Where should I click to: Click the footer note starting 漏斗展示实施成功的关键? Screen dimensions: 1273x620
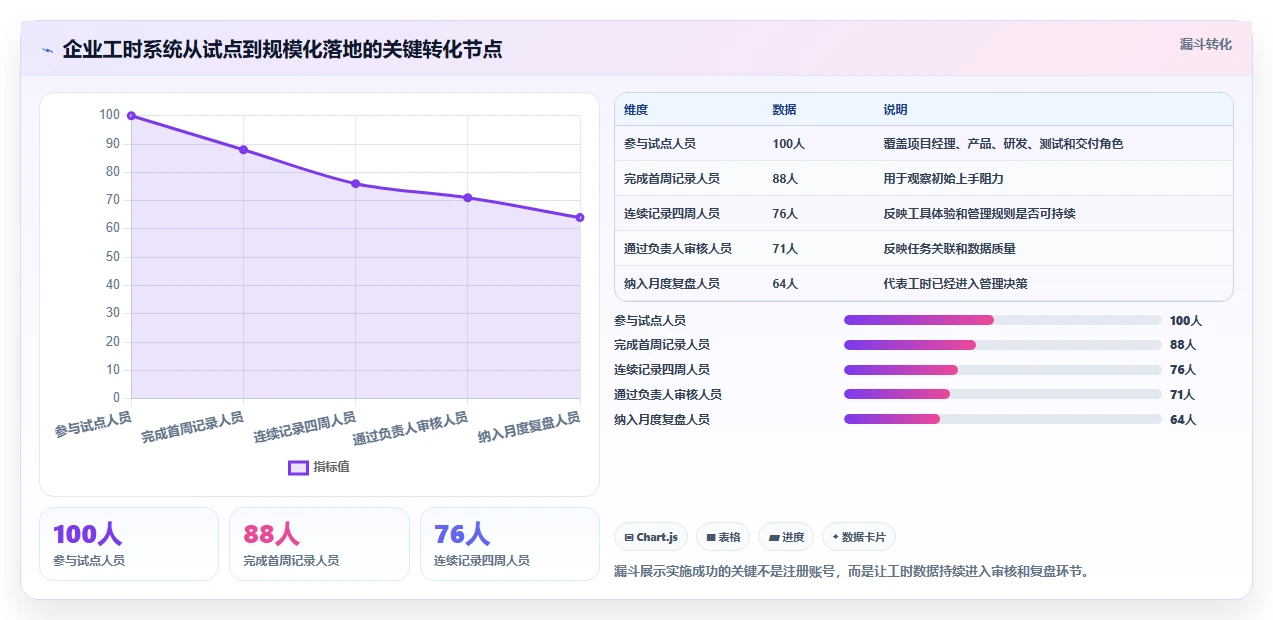pyautogui.click(x=851, y=572)
